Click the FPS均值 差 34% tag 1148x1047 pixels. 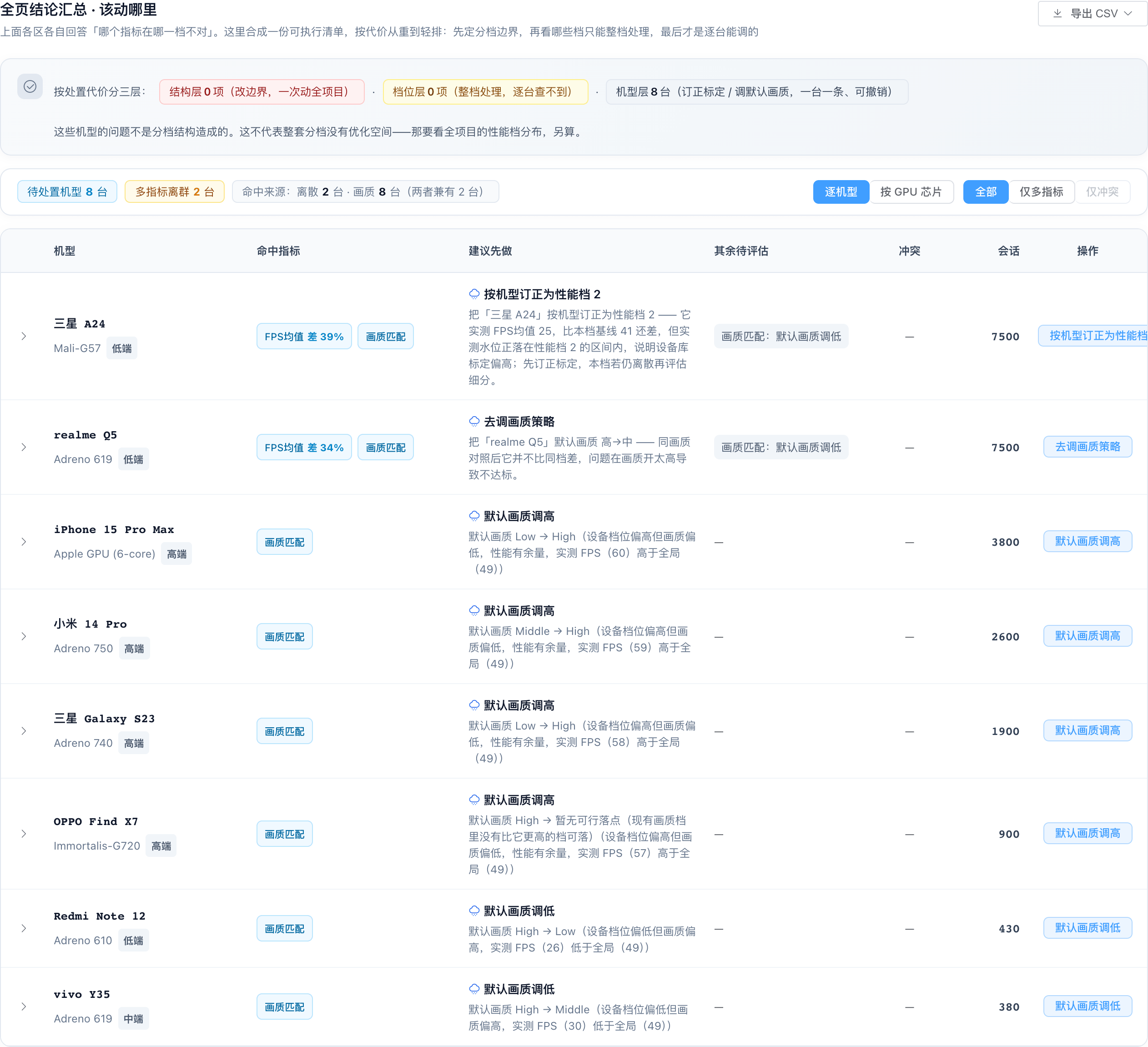click(x=304, y=448)
